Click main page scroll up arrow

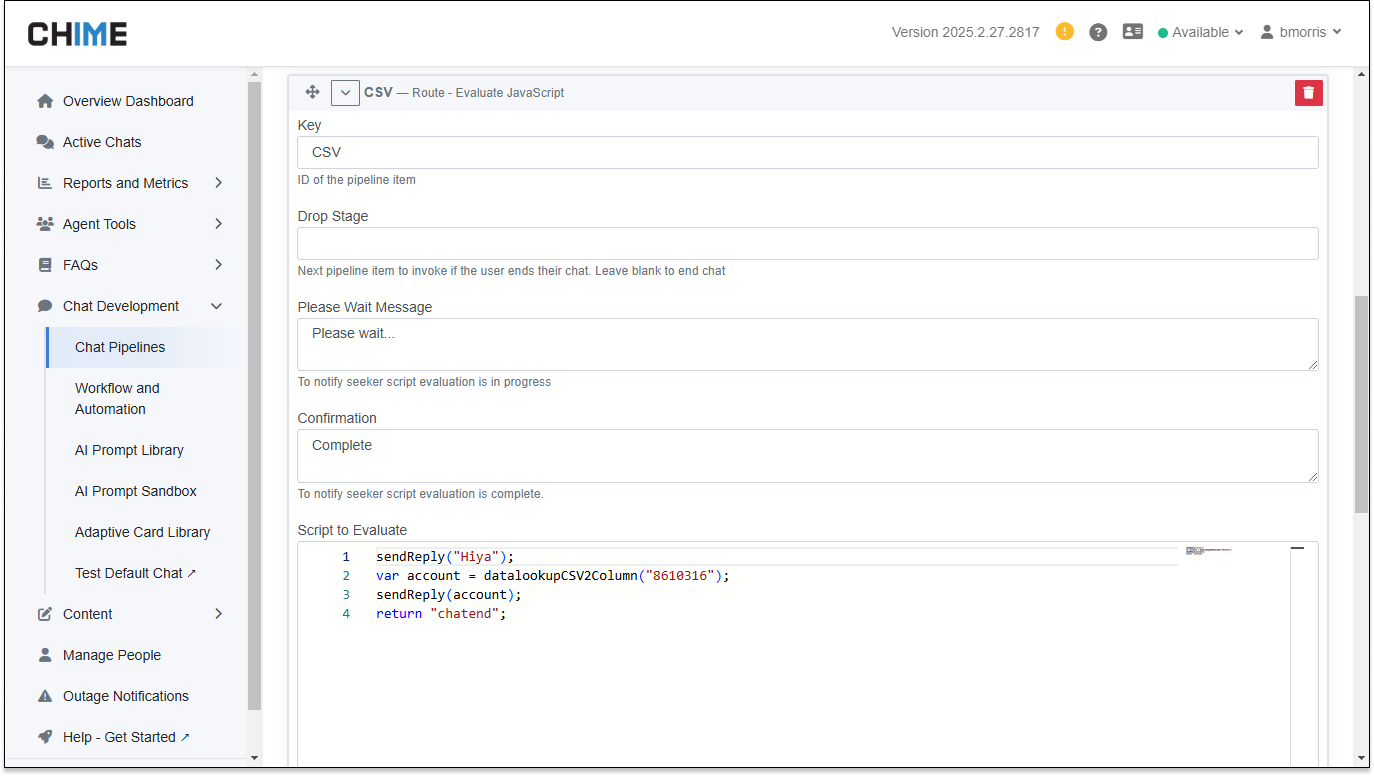(x=1361, y=75)
